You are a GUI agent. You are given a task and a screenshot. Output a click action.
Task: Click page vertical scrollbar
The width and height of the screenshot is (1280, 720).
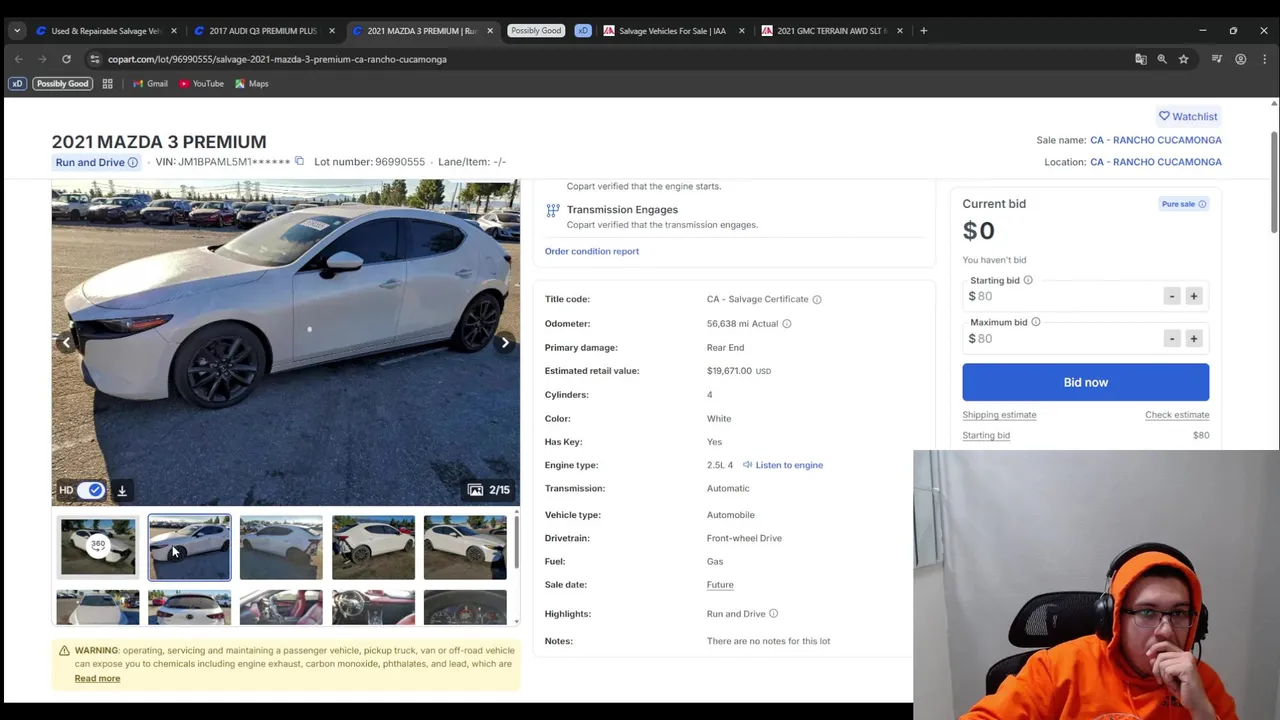[1274, 180]
